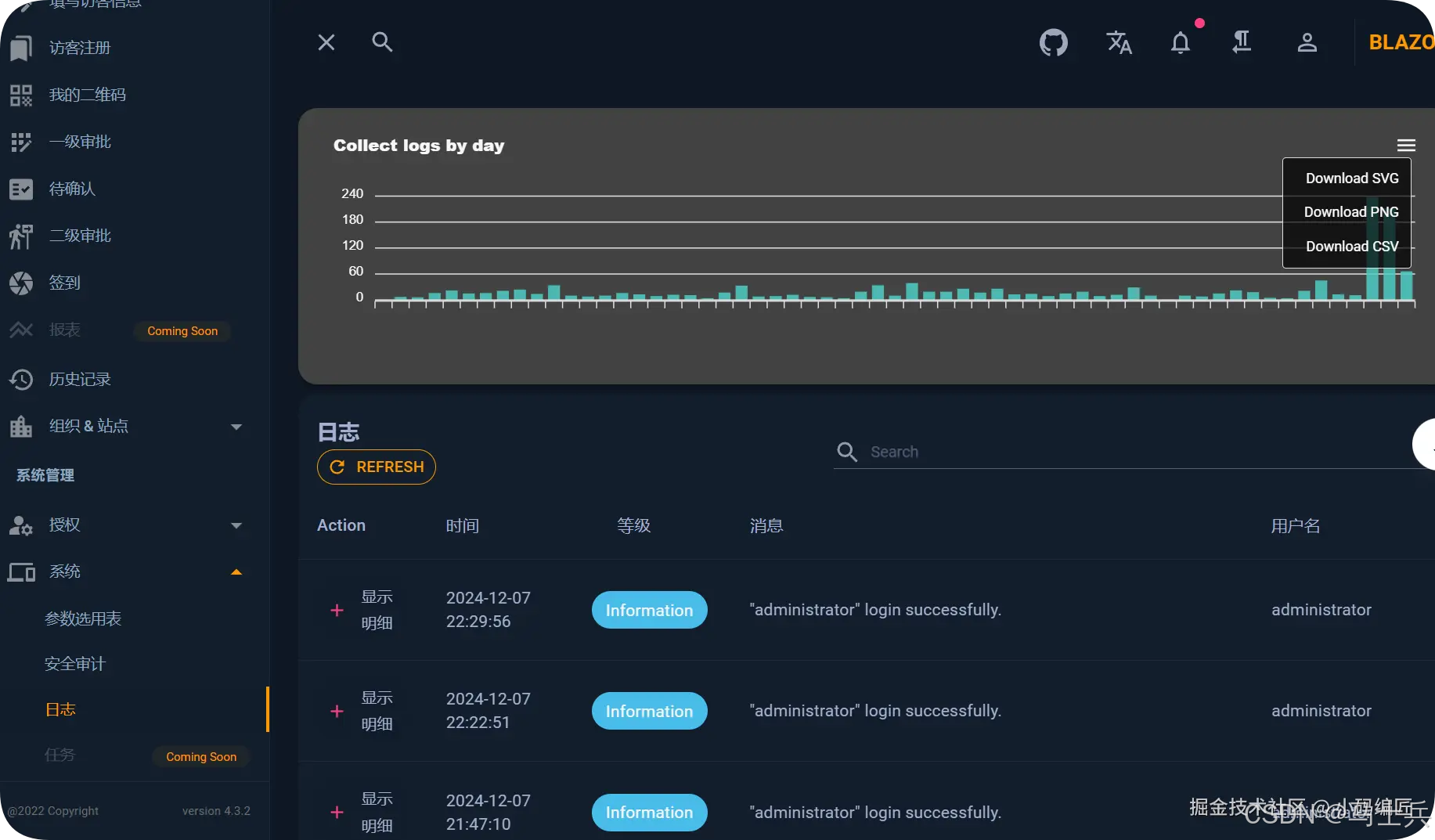Select 我的二维码 QR code icon

(21, 94)
